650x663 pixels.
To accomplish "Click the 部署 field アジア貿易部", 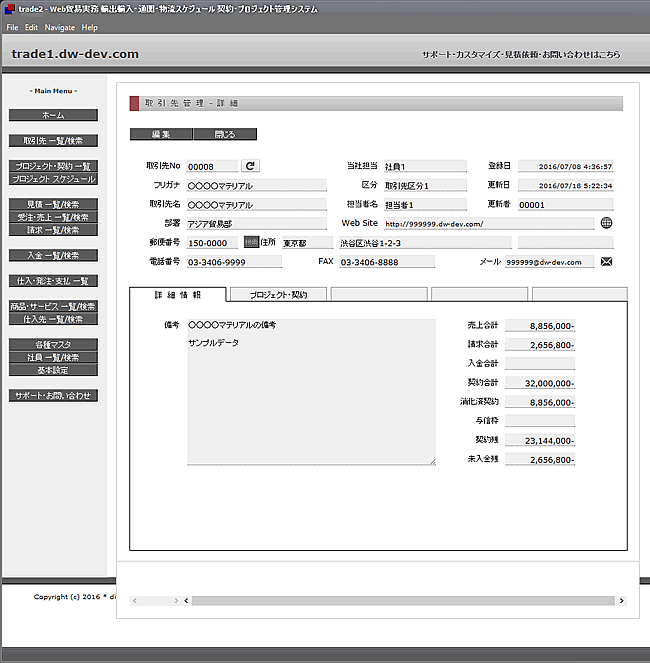I will coord(257,223).
